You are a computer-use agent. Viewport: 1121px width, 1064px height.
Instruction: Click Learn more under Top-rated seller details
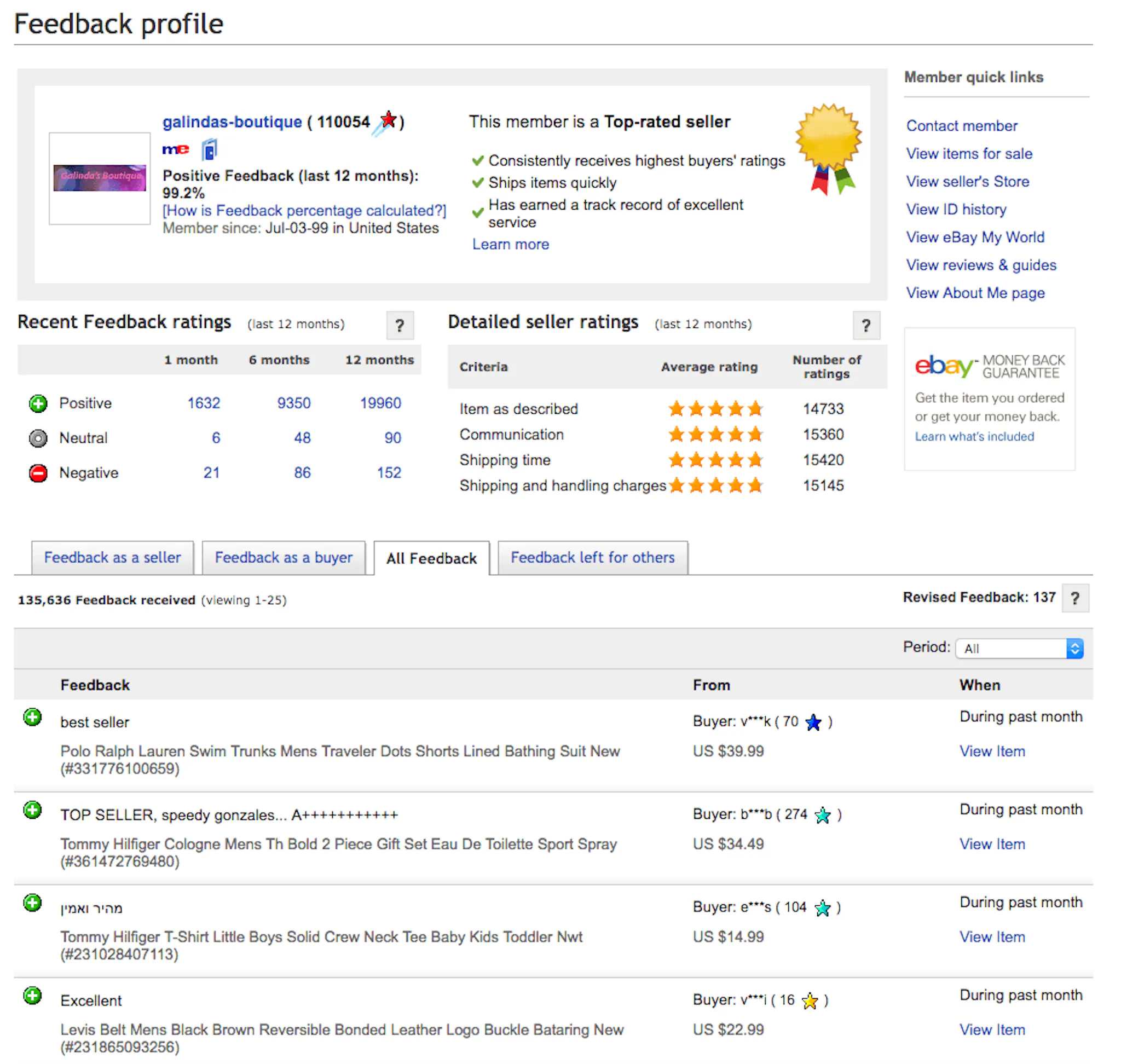click(510, 244)
